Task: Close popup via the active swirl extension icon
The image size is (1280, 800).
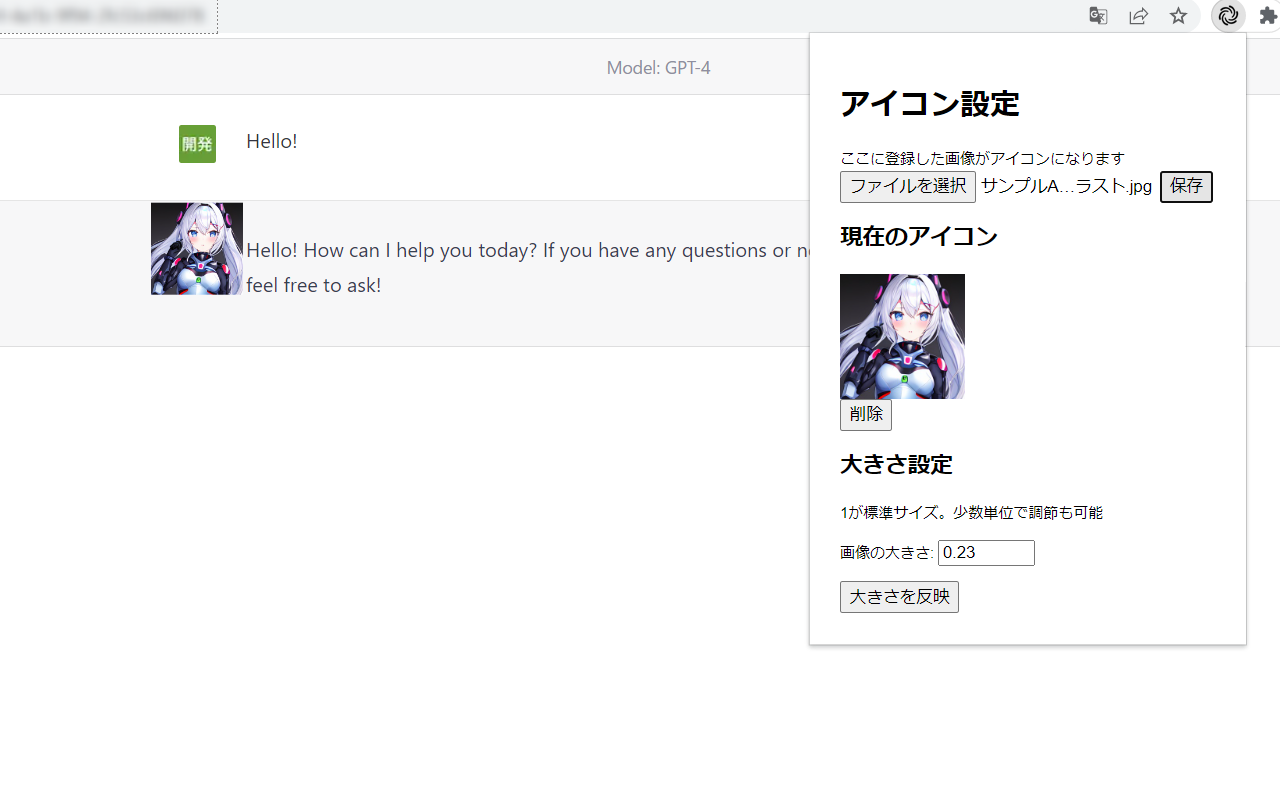Action: pyautogui.click(x=1228, y=16)
